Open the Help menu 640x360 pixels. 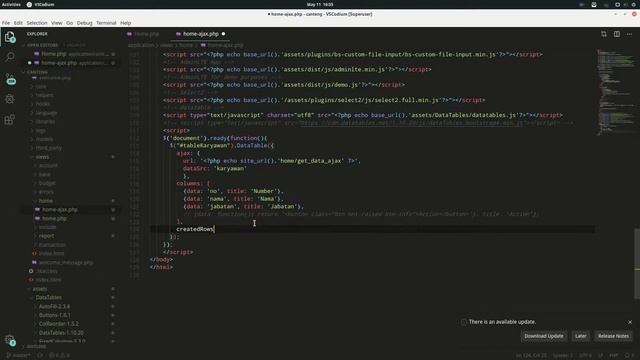point(125,23)
